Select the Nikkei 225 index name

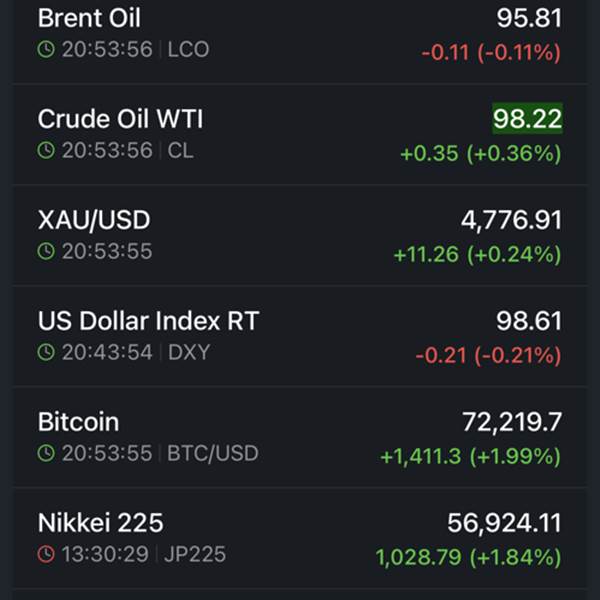(100, 522)
